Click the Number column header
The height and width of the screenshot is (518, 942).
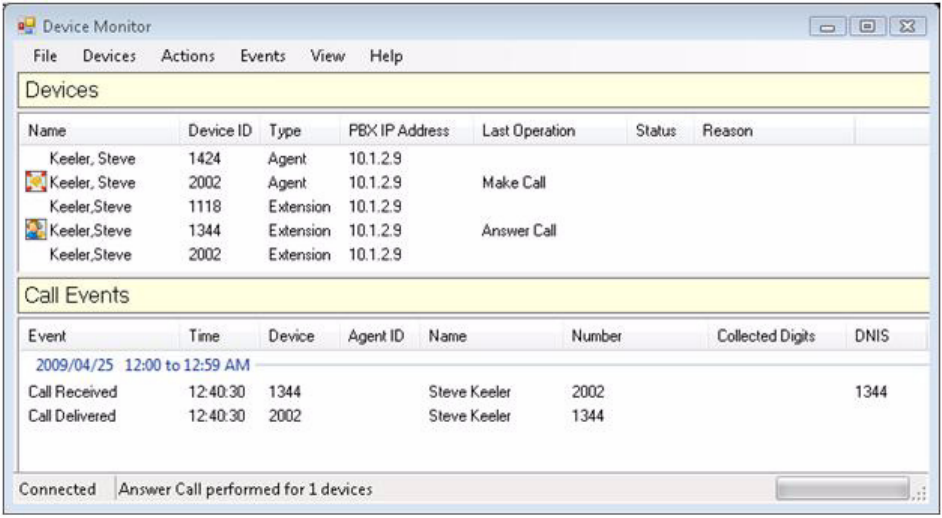click(636, 336)
